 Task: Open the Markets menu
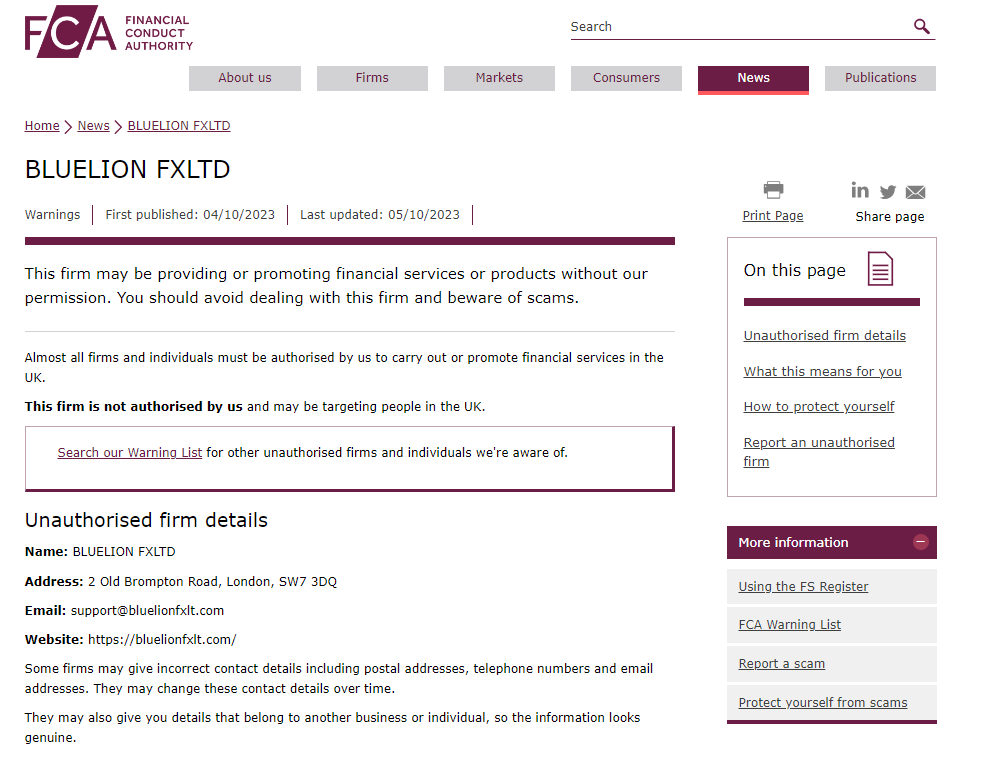(x=499, y=78)
